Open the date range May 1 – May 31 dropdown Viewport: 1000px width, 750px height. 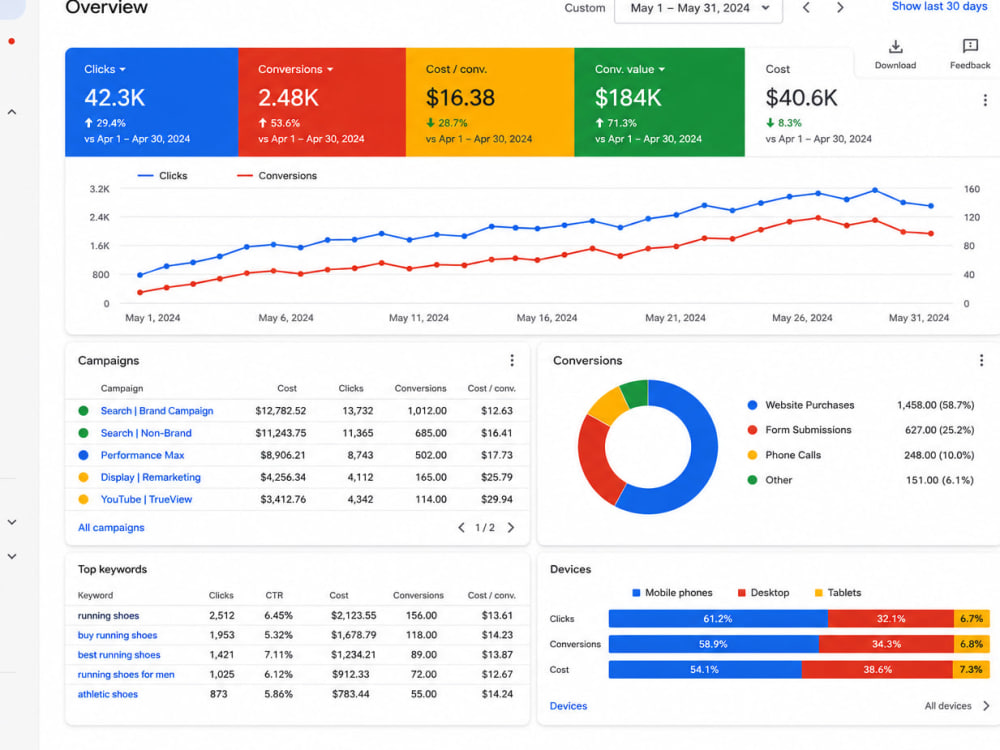tap(698, 9)
